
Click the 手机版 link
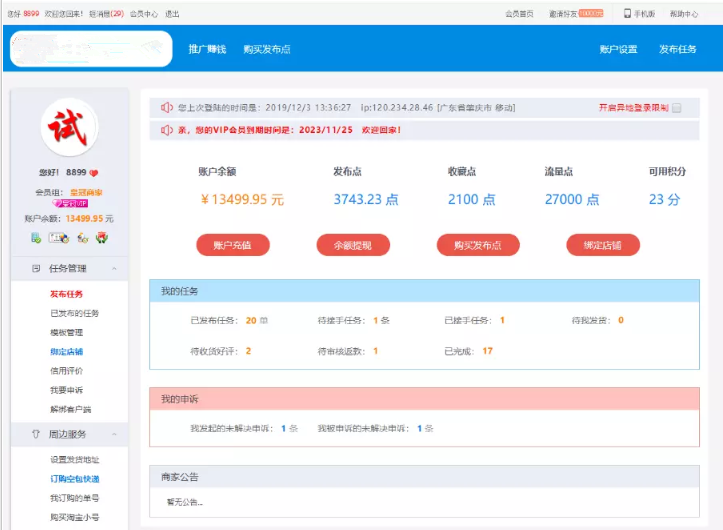tap(644, 14)
